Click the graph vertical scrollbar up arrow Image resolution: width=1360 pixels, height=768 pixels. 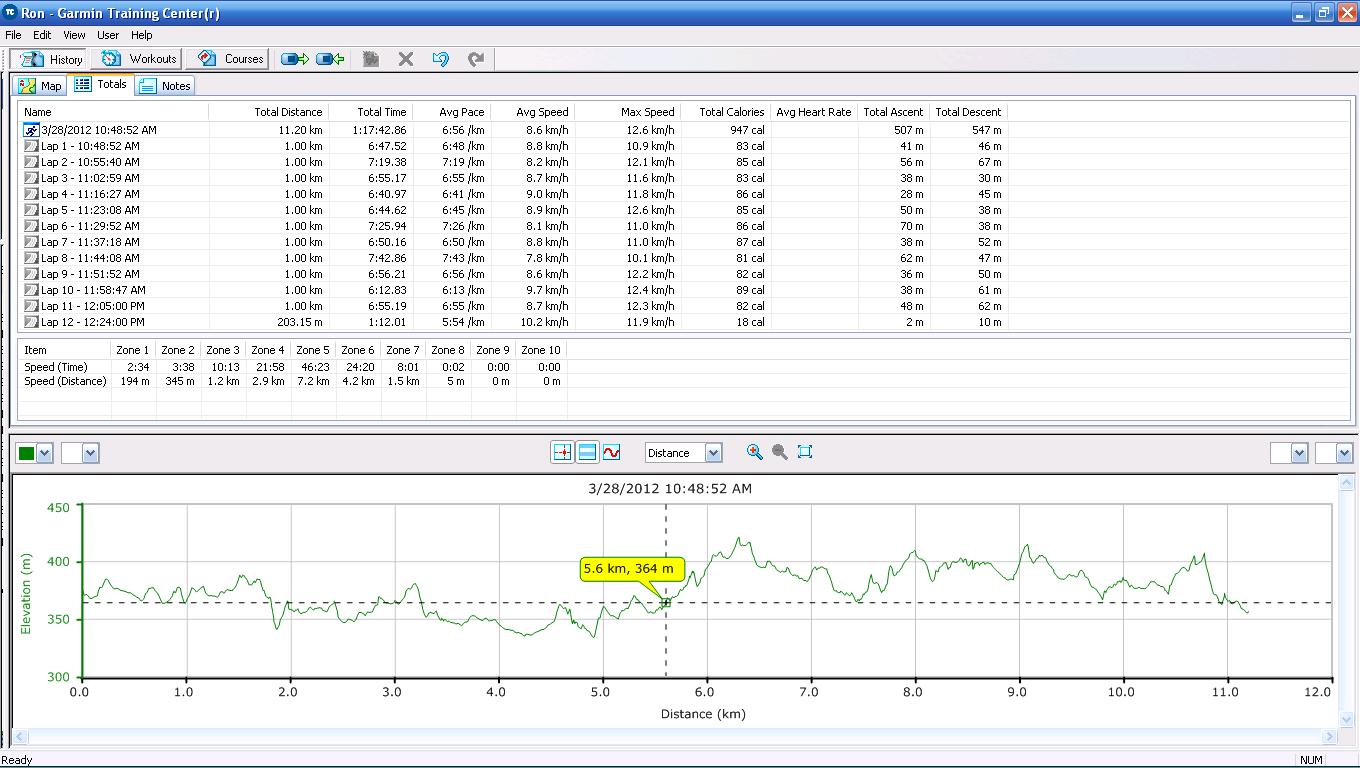pyautogui.click(x=1345, y=483)
